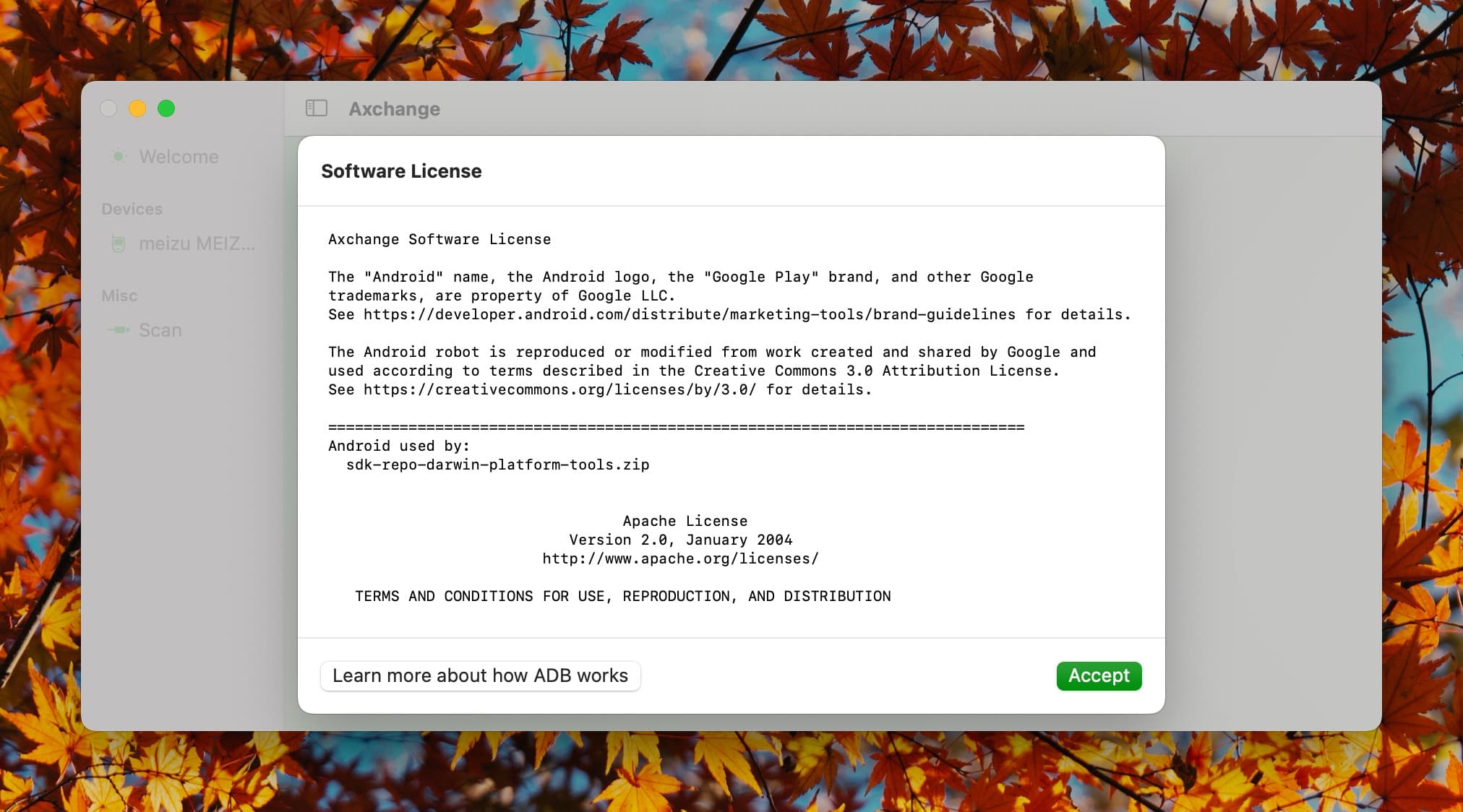
Task: Click the Welcome sun icon
Action: (x=119, y=156)
